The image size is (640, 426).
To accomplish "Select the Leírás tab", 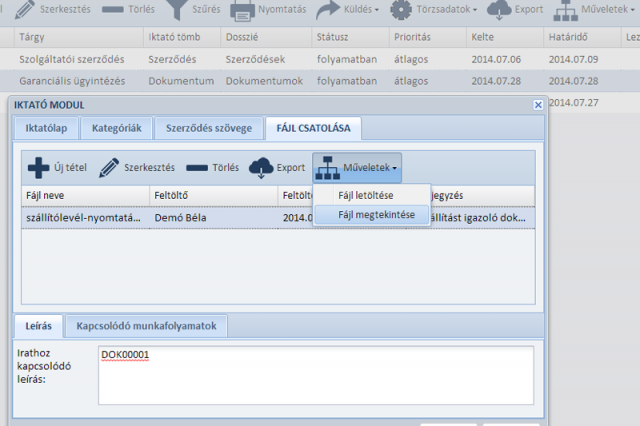I will point(38,326).
